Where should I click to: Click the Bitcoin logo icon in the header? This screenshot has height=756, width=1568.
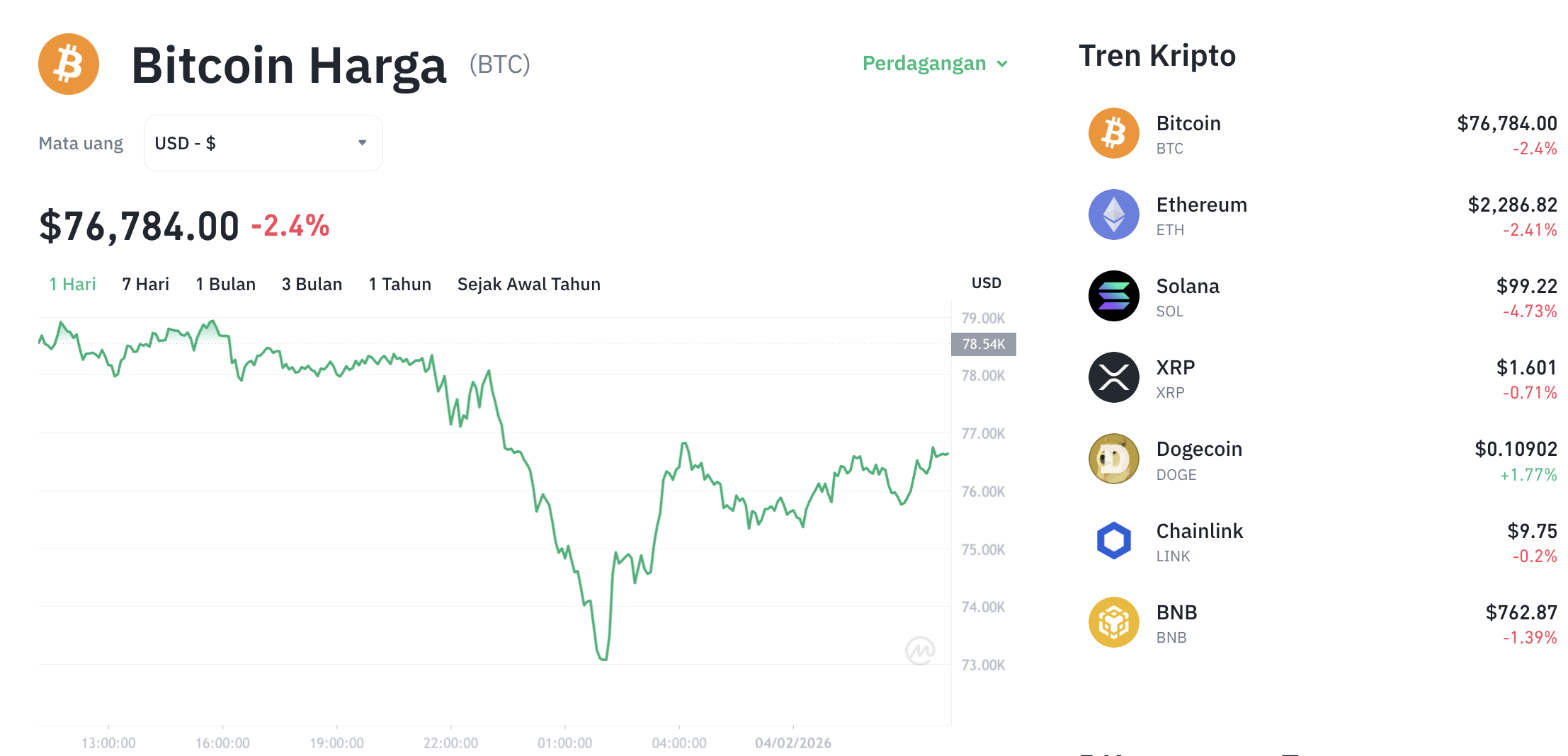click(68, 64)
